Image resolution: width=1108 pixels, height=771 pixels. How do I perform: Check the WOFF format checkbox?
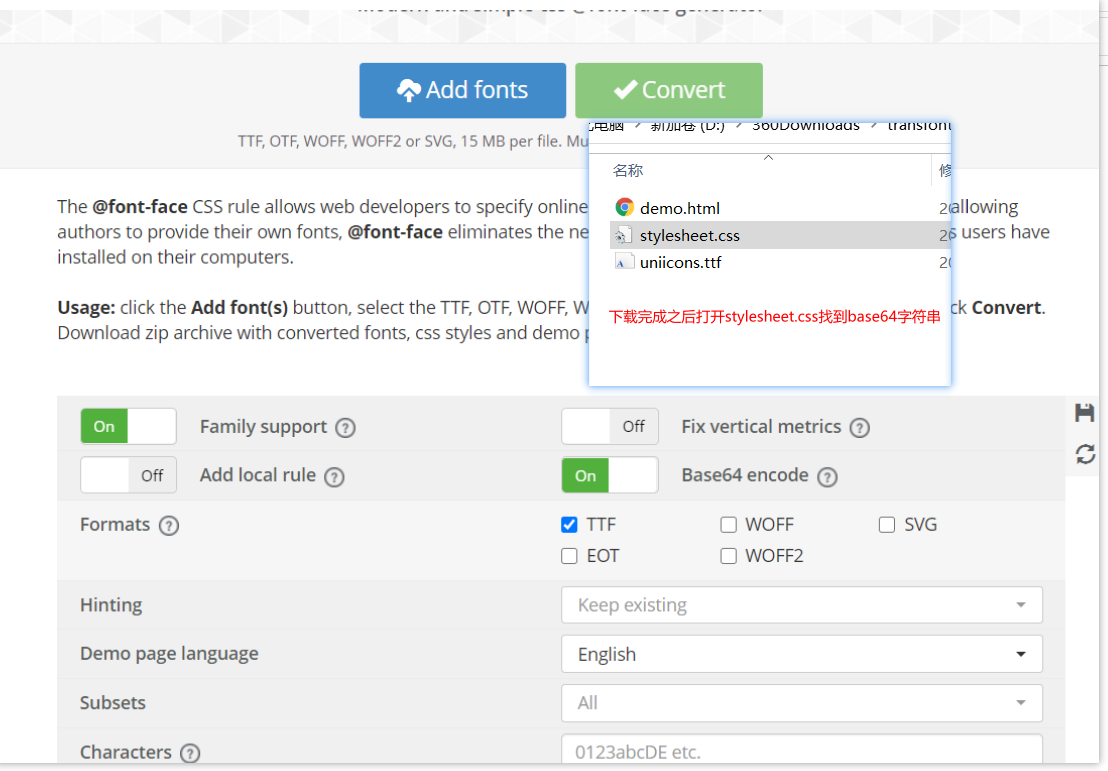[x=729, y=524]
